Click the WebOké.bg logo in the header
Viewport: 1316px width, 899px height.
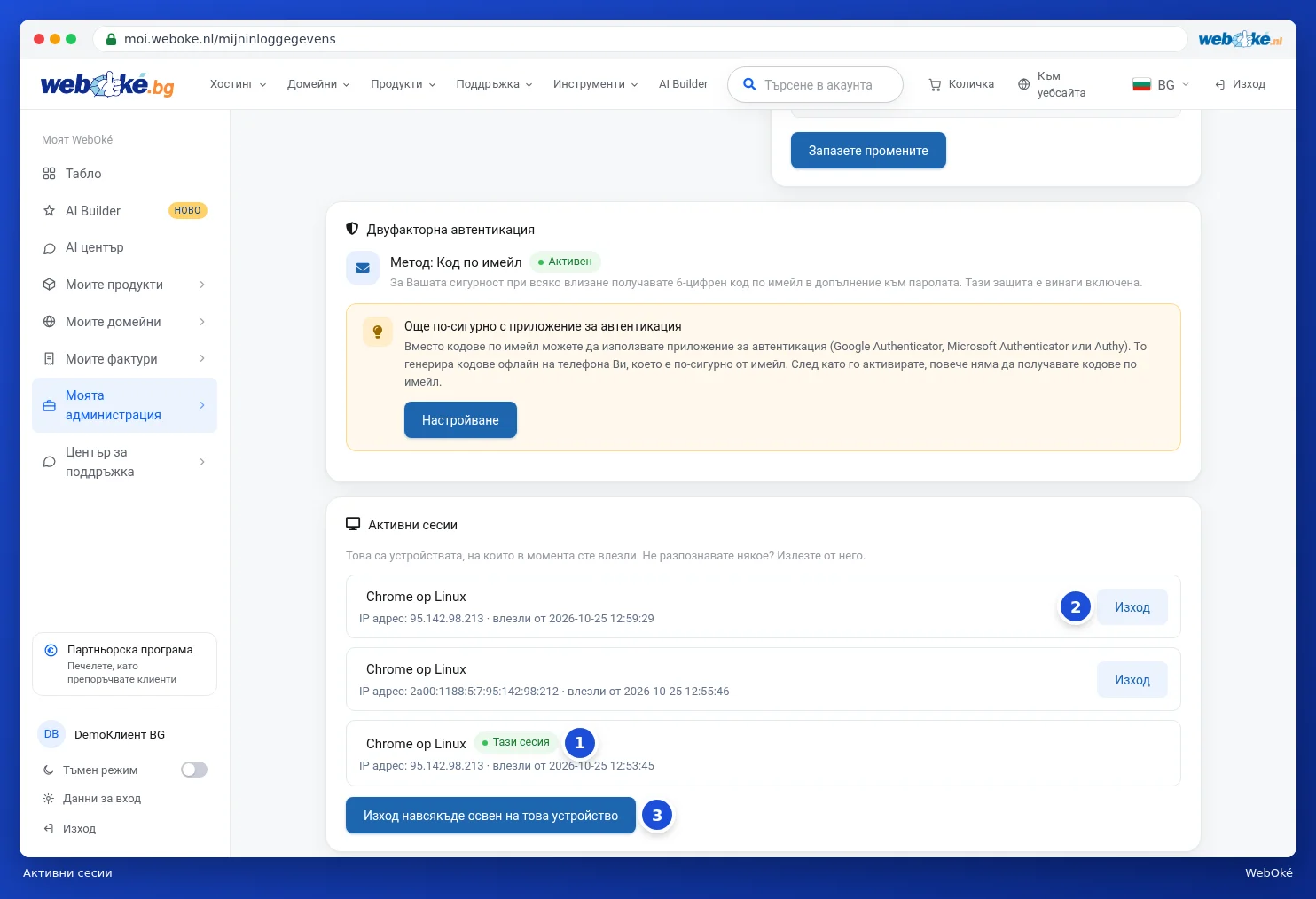(107, 84)
